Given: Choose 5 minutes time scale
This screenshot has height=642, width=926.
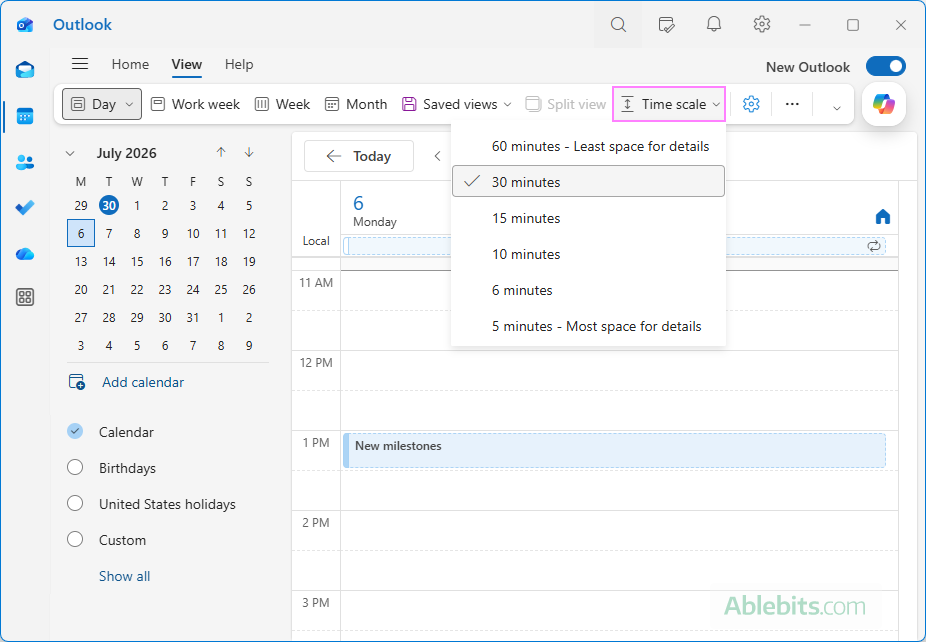Looking at the screenshot, I should (588, 326).
